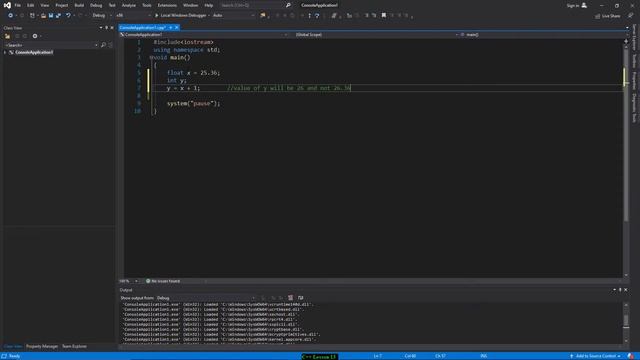Click the Live Share button

pyautogui.click(x=608, y=16)
